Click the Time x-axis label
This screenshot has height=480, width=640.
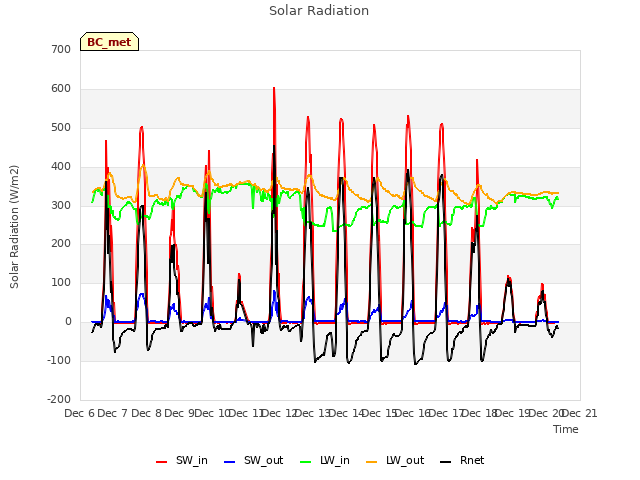click(566, 429)
